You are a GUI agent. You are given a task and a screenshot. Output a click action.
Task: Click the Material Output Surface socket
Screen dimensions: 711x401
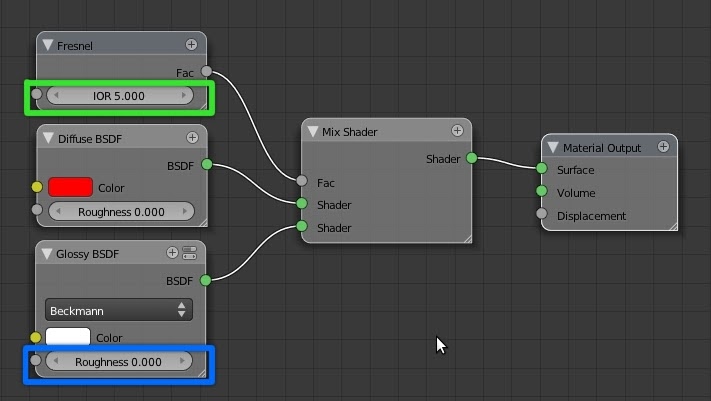(542, 168)
